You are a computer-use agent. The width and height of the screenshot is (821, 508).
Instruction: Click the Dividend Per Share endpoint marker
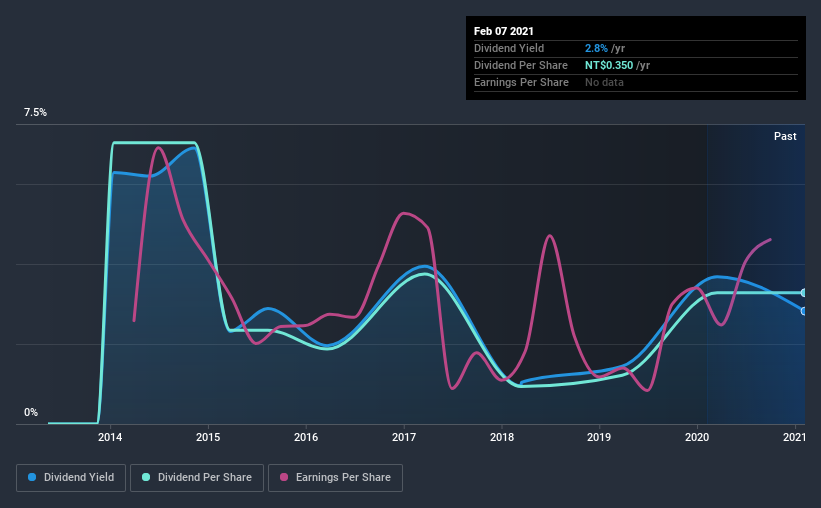[803, 293]
